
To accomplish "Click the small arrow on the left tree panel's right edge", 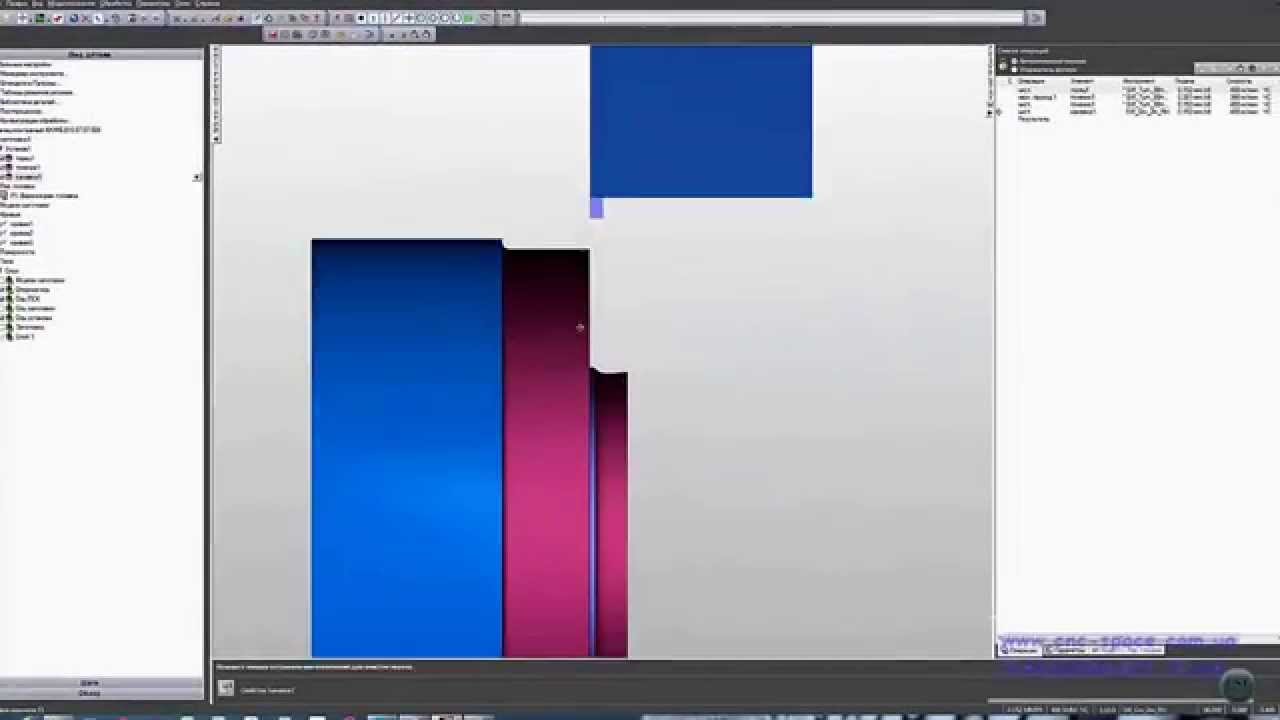I will point(197,177).
